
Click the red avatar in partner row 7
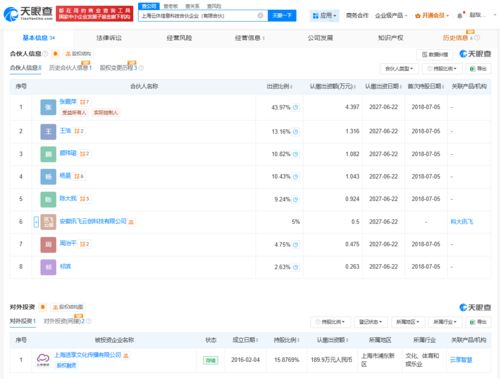(48, 244)
